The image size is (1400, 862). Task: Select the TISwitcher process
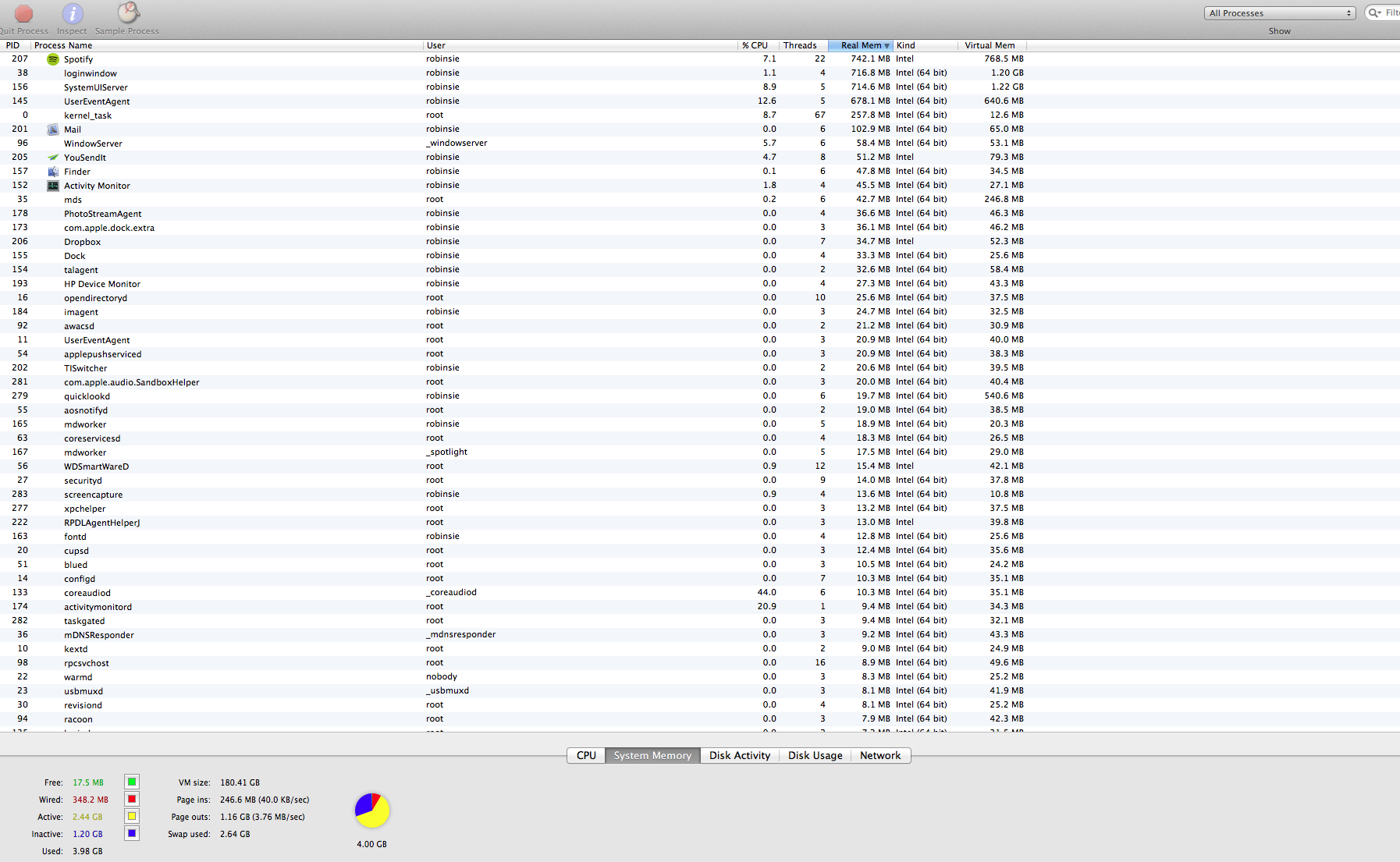pos(86,368)
